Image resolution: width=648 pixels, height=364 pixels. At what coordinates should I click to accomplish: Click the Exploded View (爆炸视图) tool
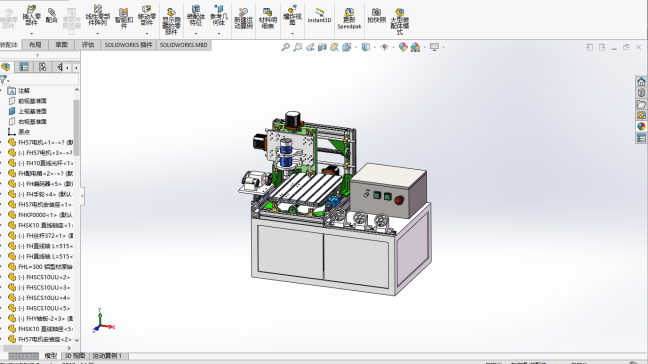click(292, 16)
